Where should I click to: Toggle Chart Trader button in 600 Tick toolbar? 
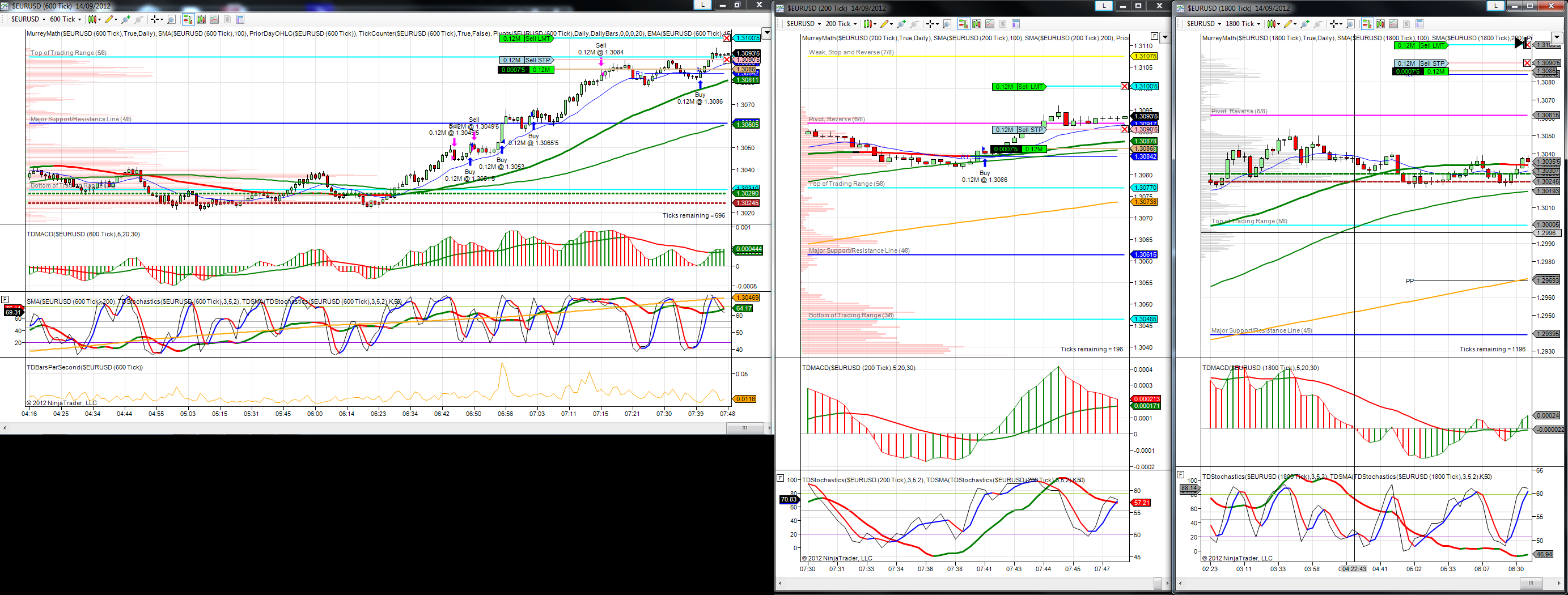click(189, 19)
